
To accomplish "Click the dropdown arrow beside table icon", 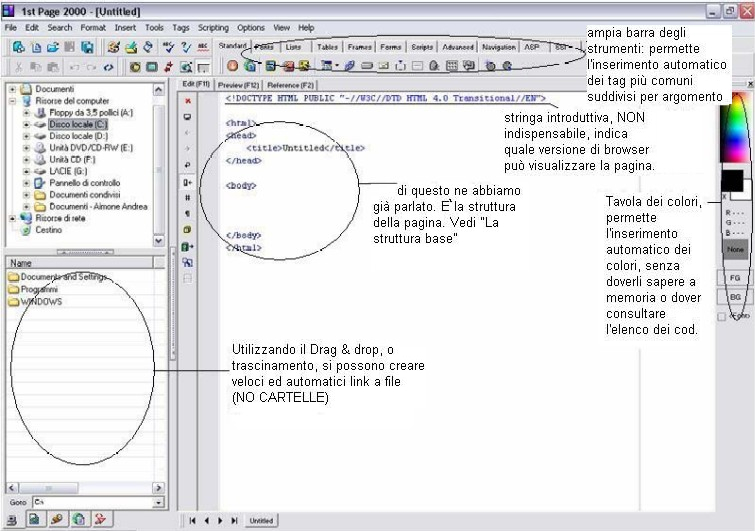I will (337, 66).
